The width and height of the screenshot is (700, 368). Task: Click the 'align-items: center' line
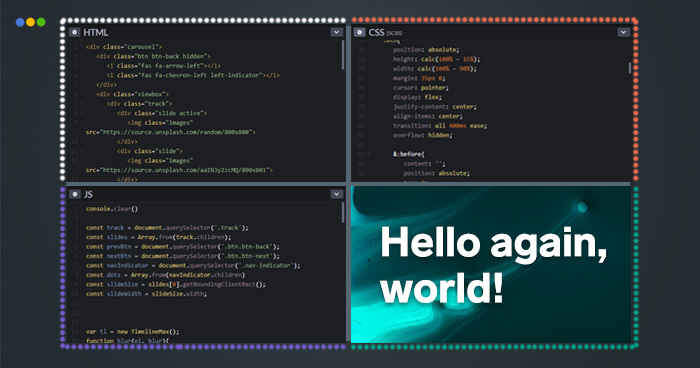428,116
